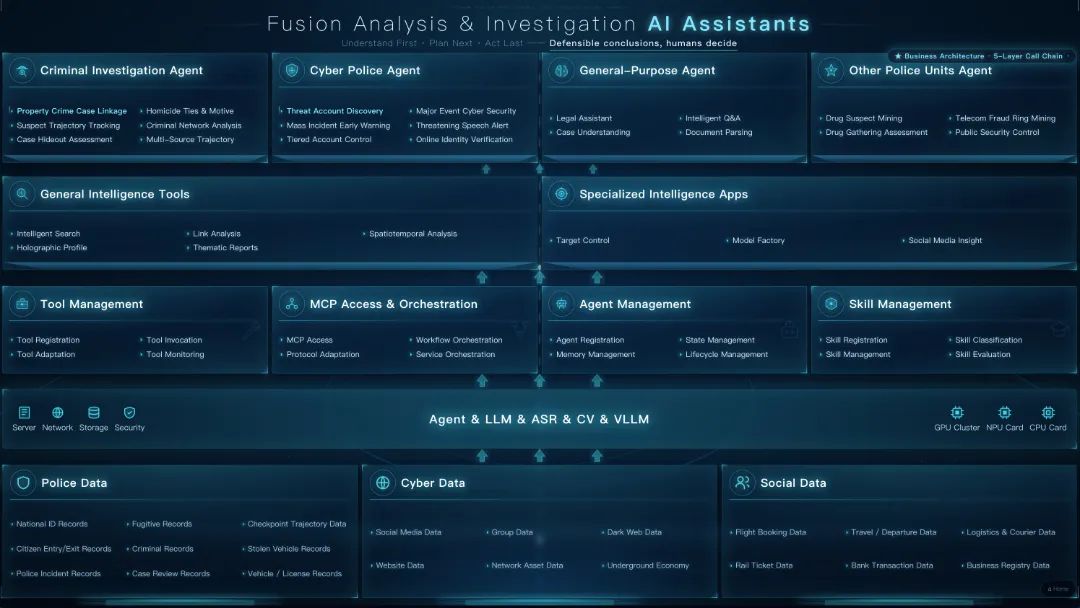Open National ID Records
1080x608 pixels.
[x=52, y=524]
